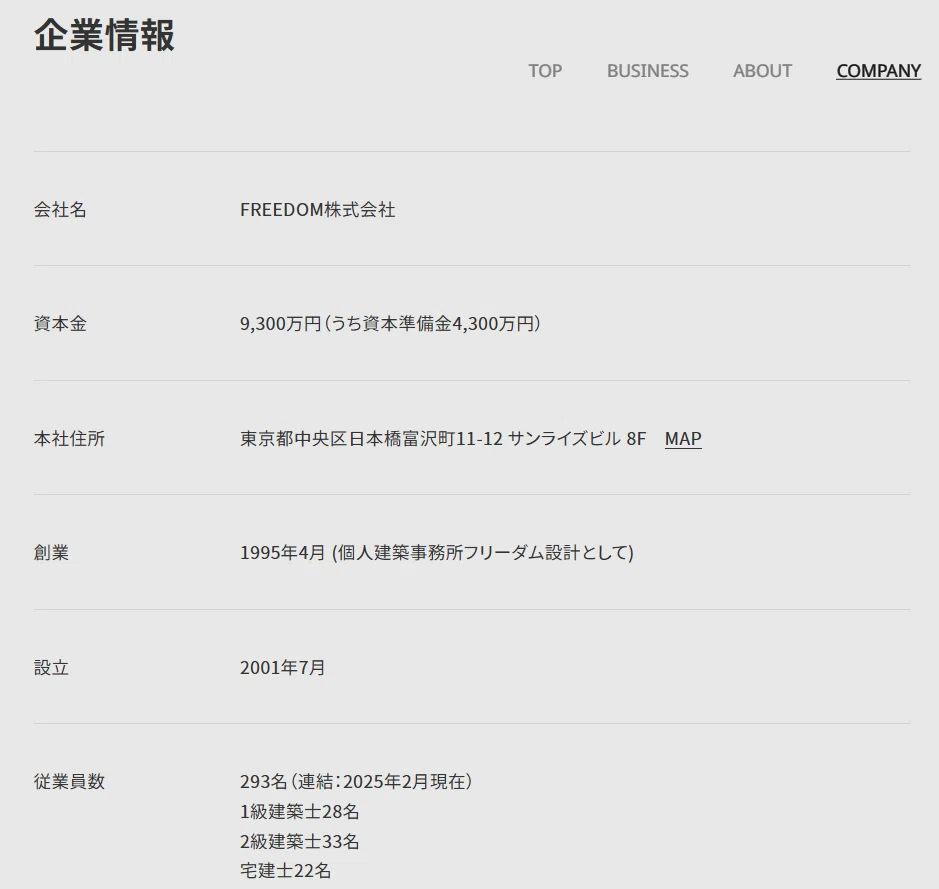Click the 設立 row label
The image size is (939, 889).
(51, 667)
